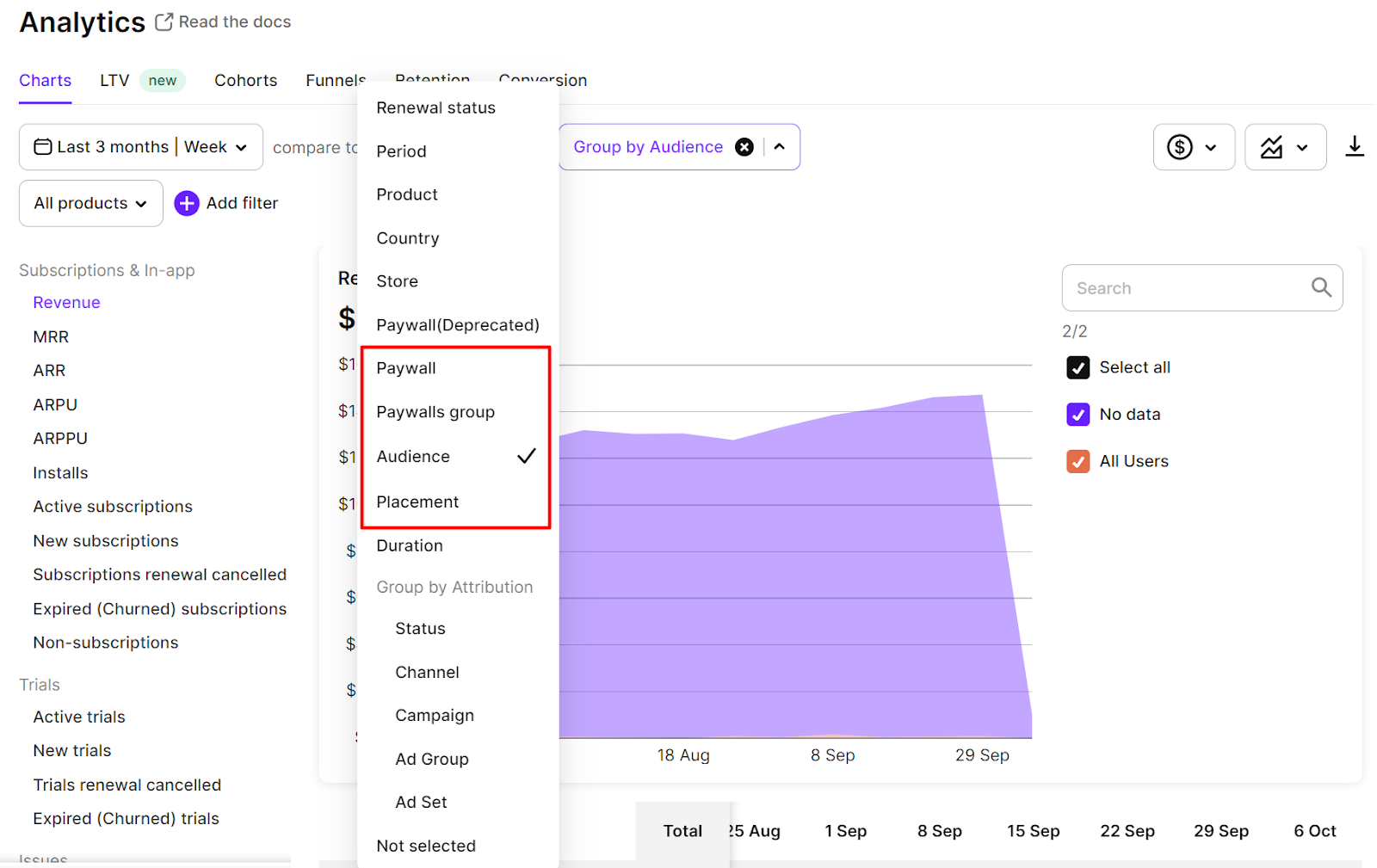Click the 6 Oct column header

coord(1315,831)
